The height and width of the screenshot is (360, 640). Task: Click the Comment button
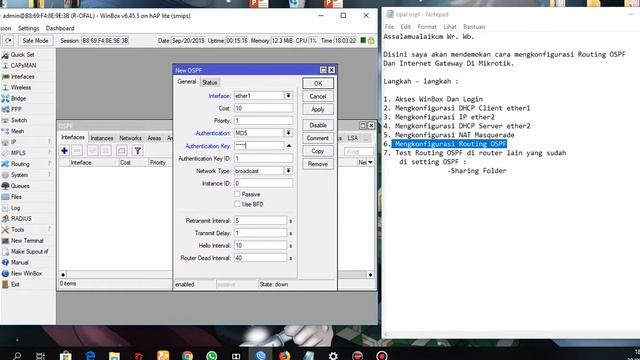coord(318,138)
